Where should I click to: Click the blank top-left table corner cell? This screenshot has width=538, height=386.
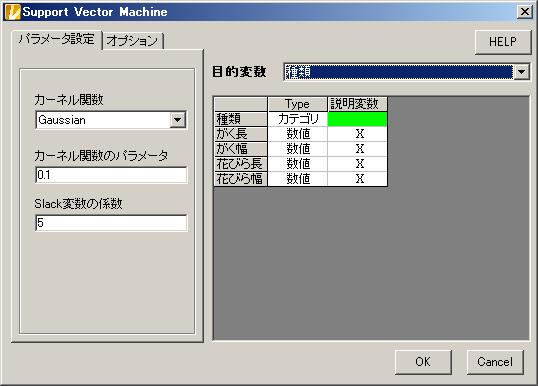241,104
